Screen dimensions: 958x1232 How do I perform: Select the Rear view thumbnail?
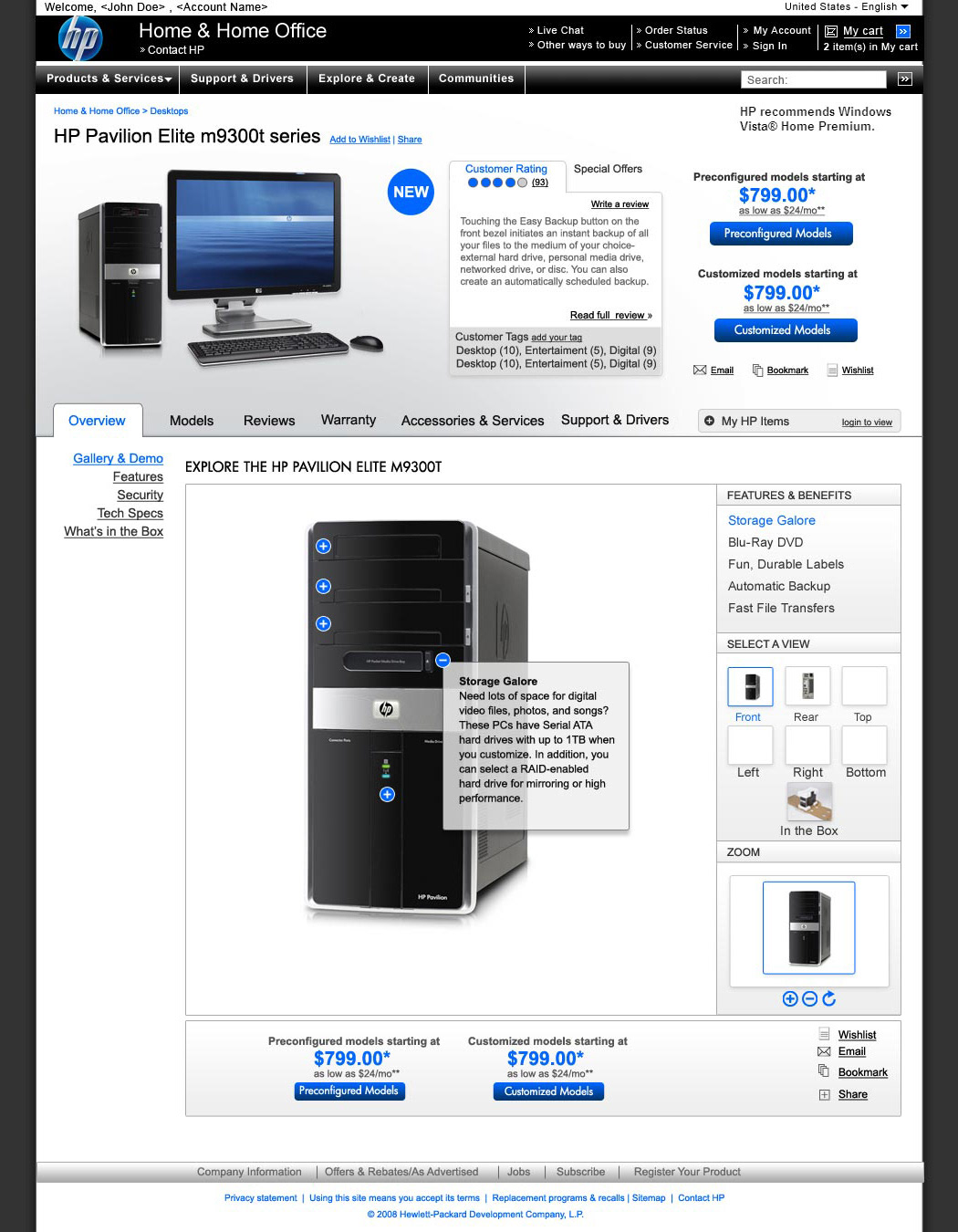[x=807, y=686]
